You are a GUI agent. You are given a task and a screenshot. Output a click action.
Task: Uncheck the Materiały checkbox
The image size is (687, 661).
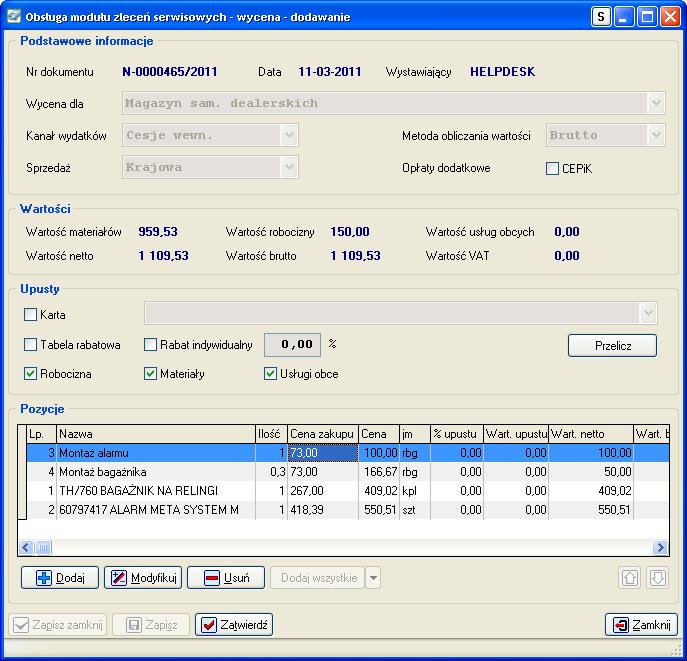[x=150, y=374]
